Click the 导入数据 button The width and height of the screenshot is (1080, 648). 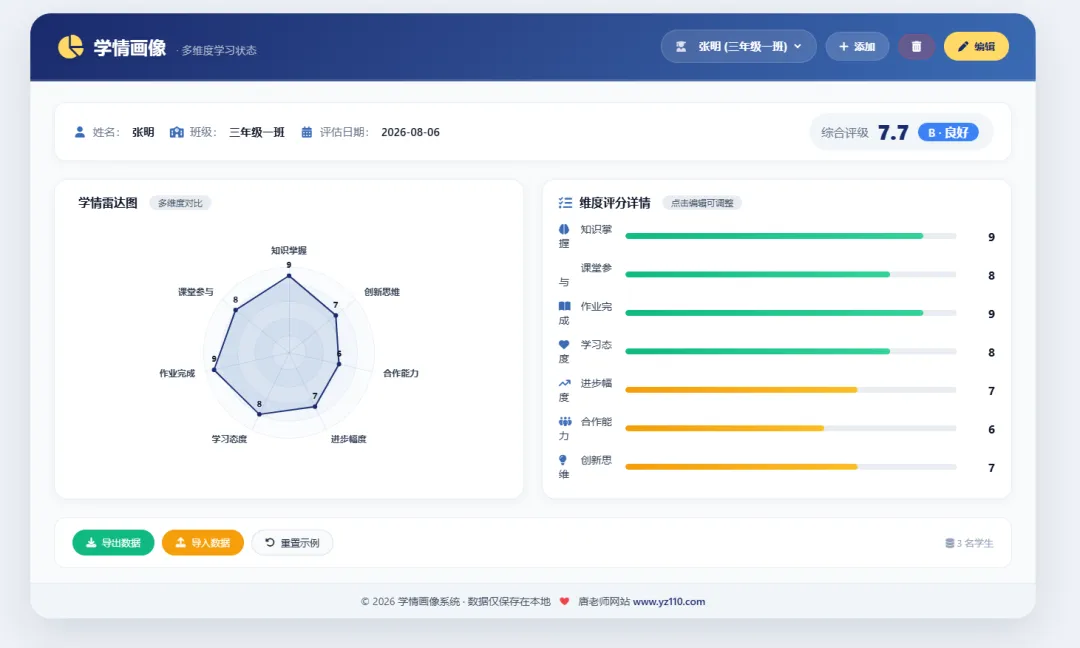click(202, 543)
